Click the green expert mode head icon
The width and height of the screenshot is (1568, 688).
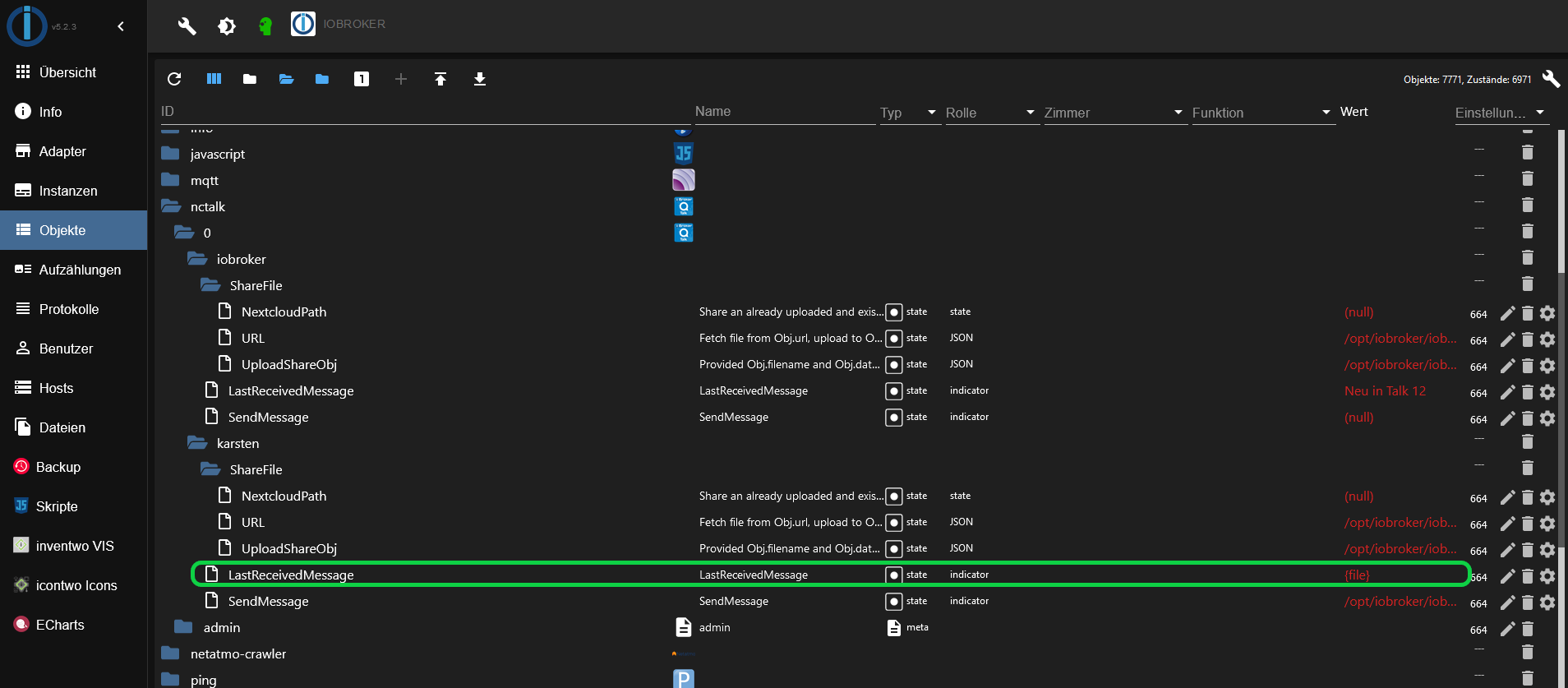[265, 26]
